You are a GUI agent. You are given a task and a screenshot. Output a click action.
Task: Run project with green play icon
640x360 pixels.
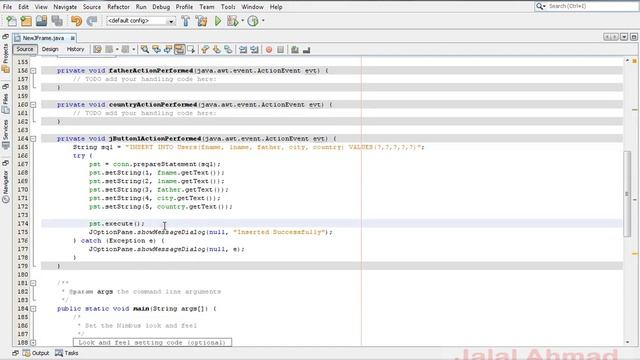218,21
